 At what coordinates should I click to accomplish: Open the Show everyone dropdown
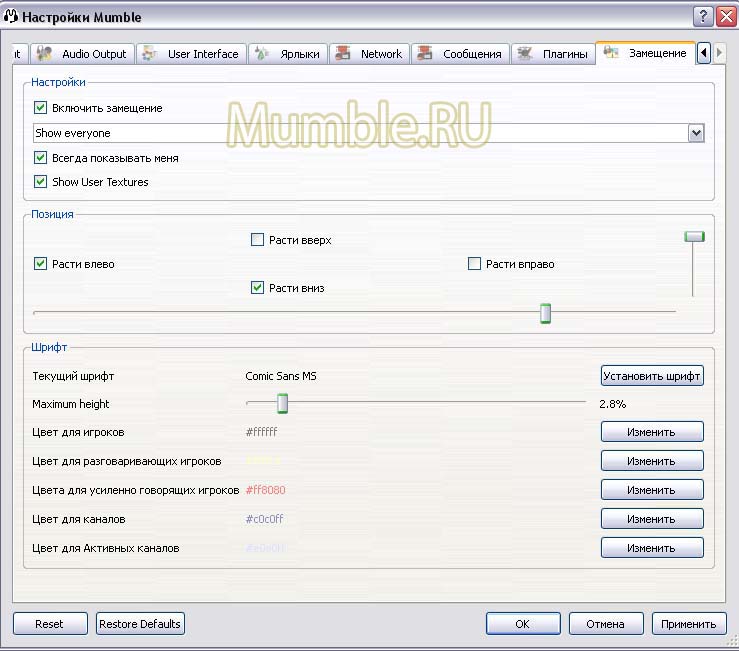tap(696, 133)
